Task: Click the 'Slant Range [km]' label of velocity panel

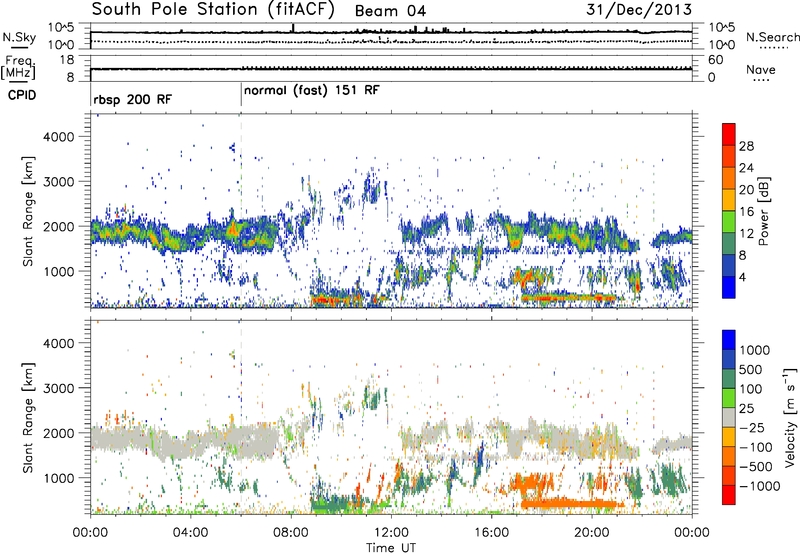Action: coord(28,417)
